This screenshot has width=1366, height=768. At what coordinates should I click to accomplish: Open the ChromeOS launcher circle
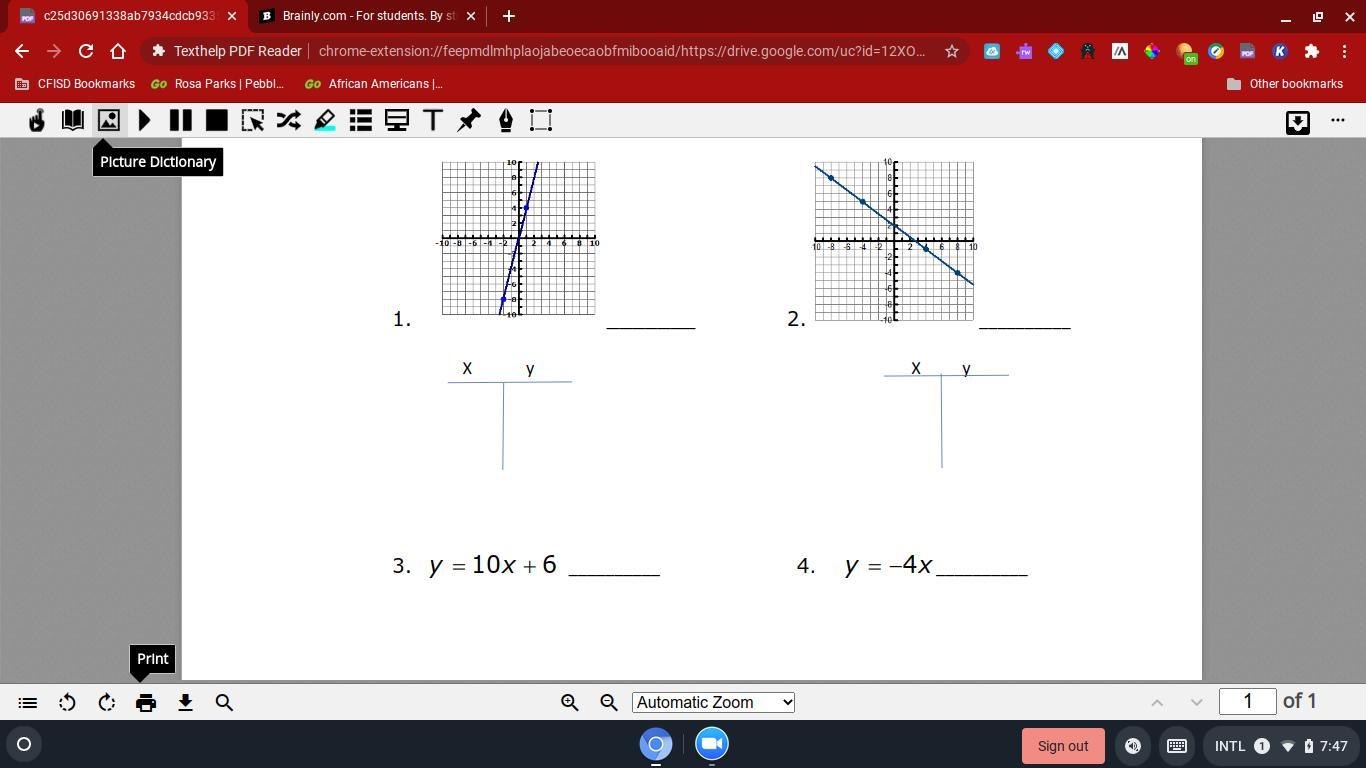[x=24, y=744]
